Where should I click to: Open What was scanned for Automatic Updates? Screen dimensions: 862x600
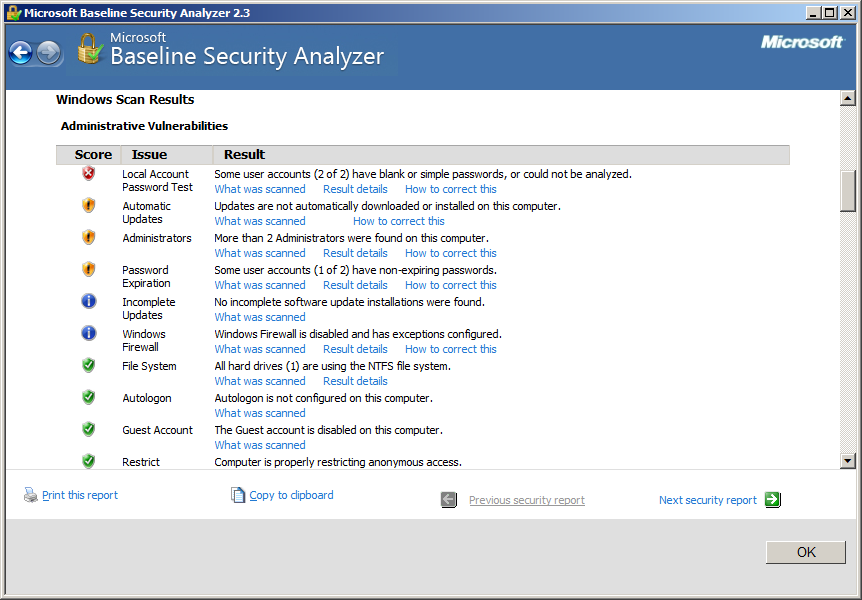(x=260, y=221)
